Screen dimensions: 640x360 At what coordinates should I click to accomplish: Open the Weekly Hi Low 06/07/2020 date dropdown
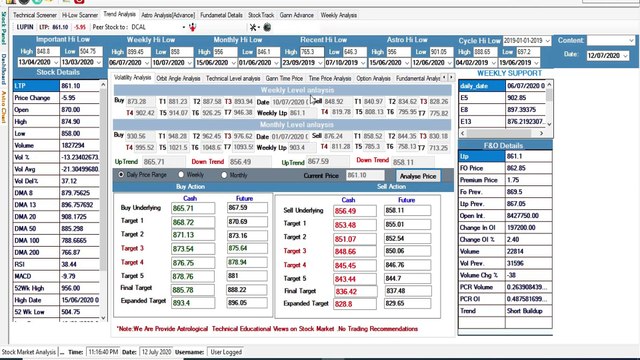tap(147, 63)
